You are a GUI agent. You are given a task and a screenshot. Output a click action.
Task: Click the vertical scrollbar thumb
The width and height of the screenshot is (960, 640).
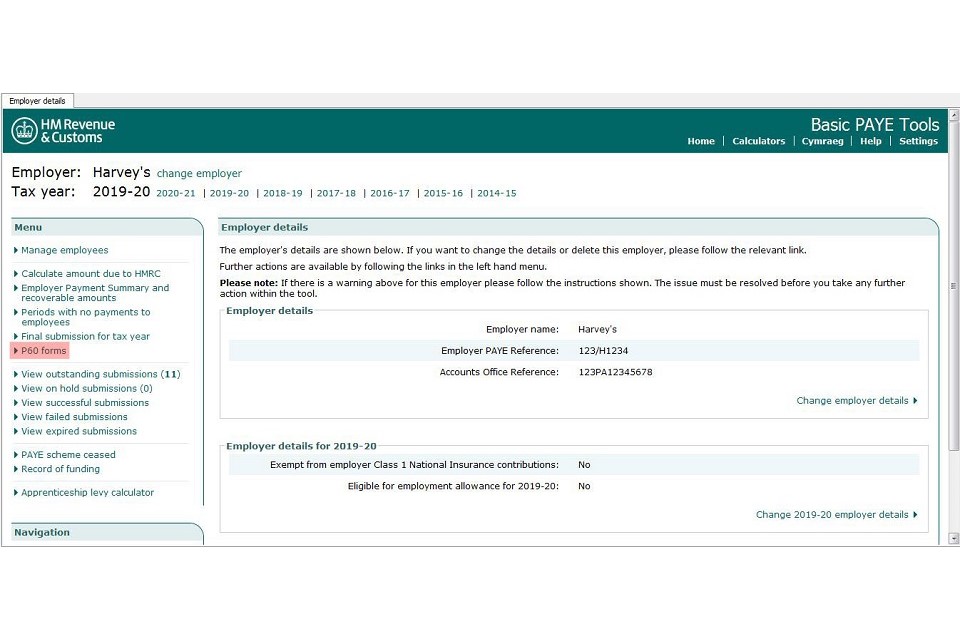tap(954, 285)
